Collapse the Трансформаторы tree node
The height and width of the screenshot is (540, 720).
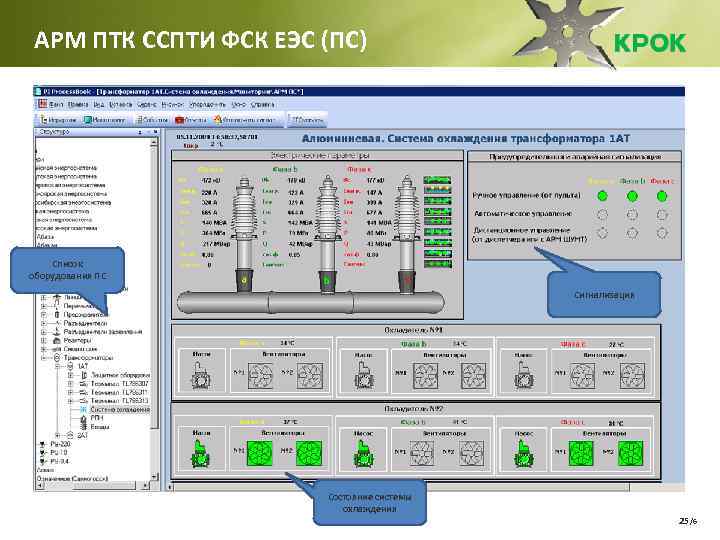(44, 358)
